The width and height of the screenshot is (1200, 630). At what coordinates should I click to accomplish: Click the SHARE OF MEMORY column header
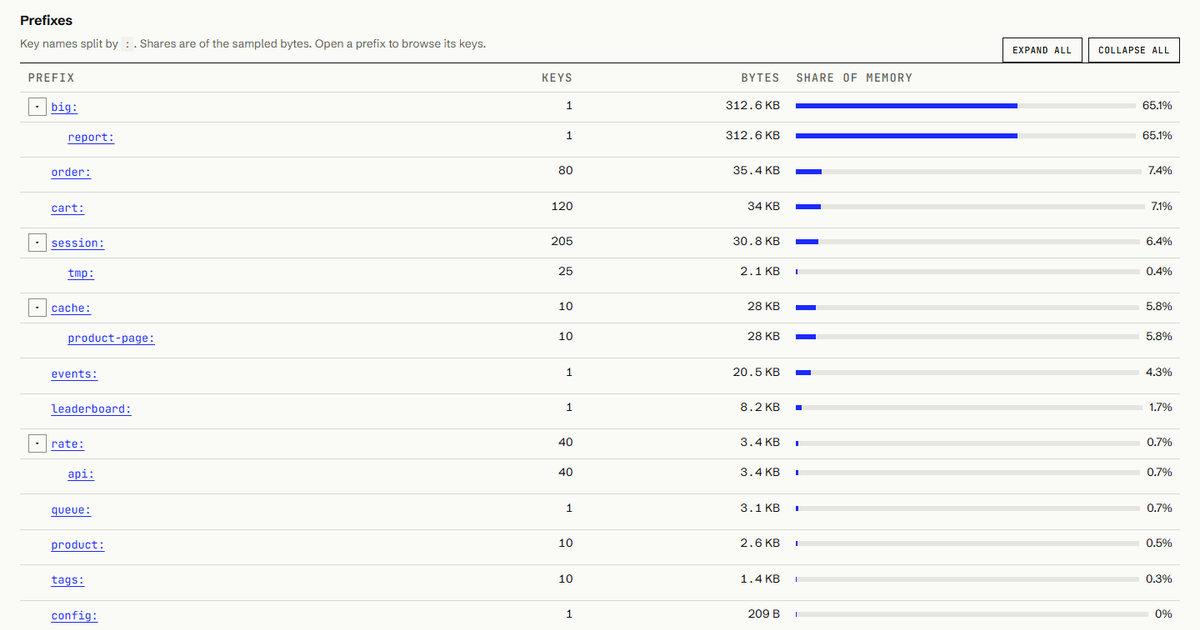tap(854, 78)
